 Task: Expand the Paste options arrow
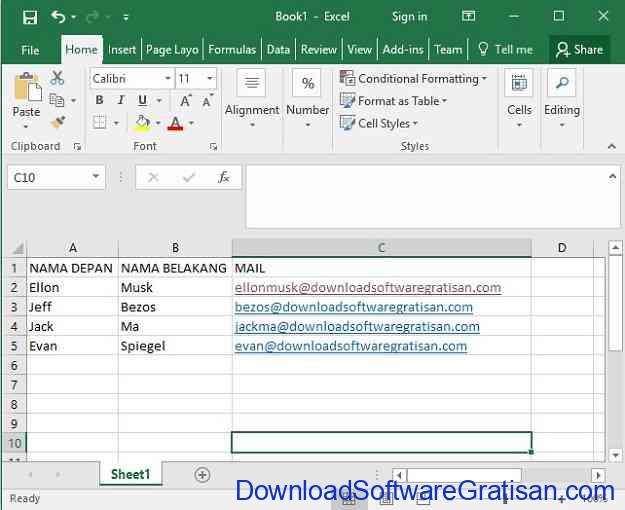(26, 127)
